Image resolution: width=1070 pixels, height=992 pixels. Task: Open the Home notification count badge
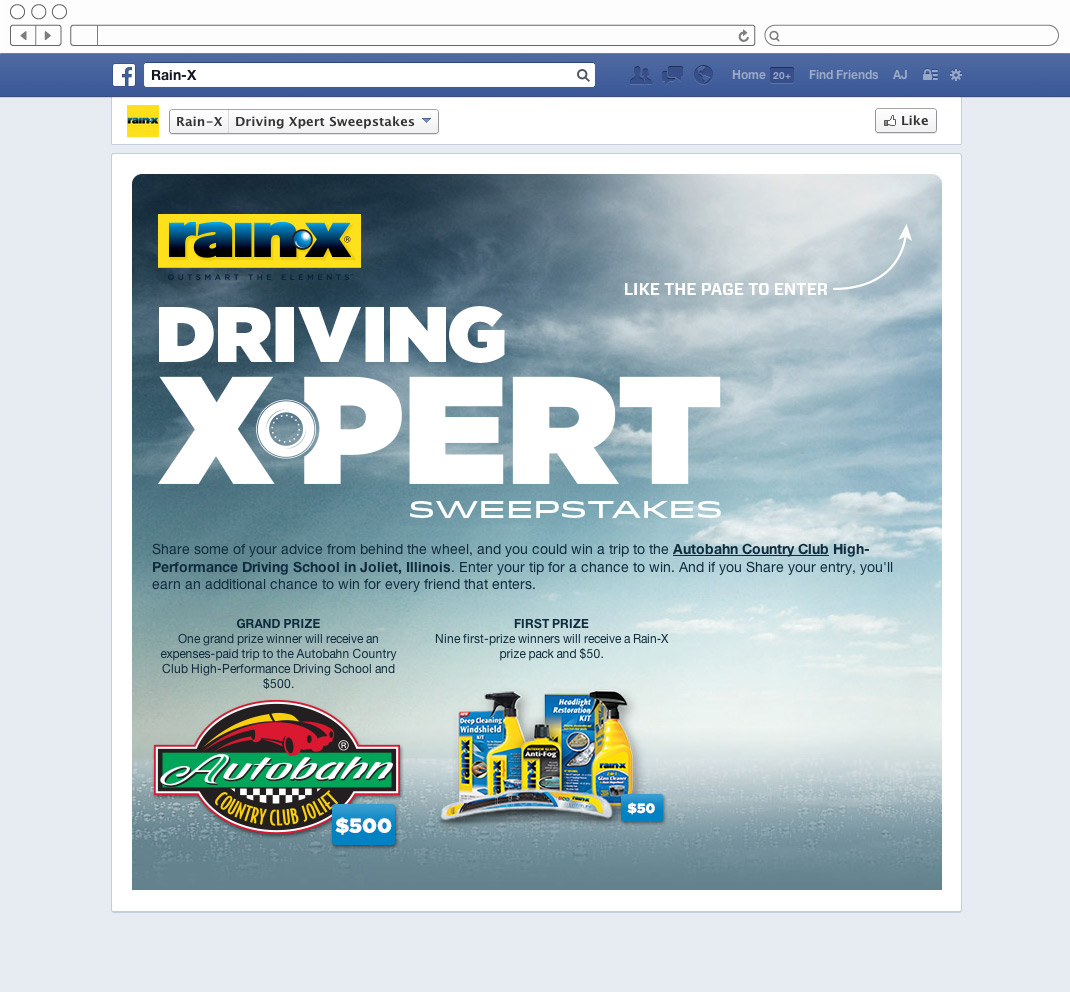(781, 75)
